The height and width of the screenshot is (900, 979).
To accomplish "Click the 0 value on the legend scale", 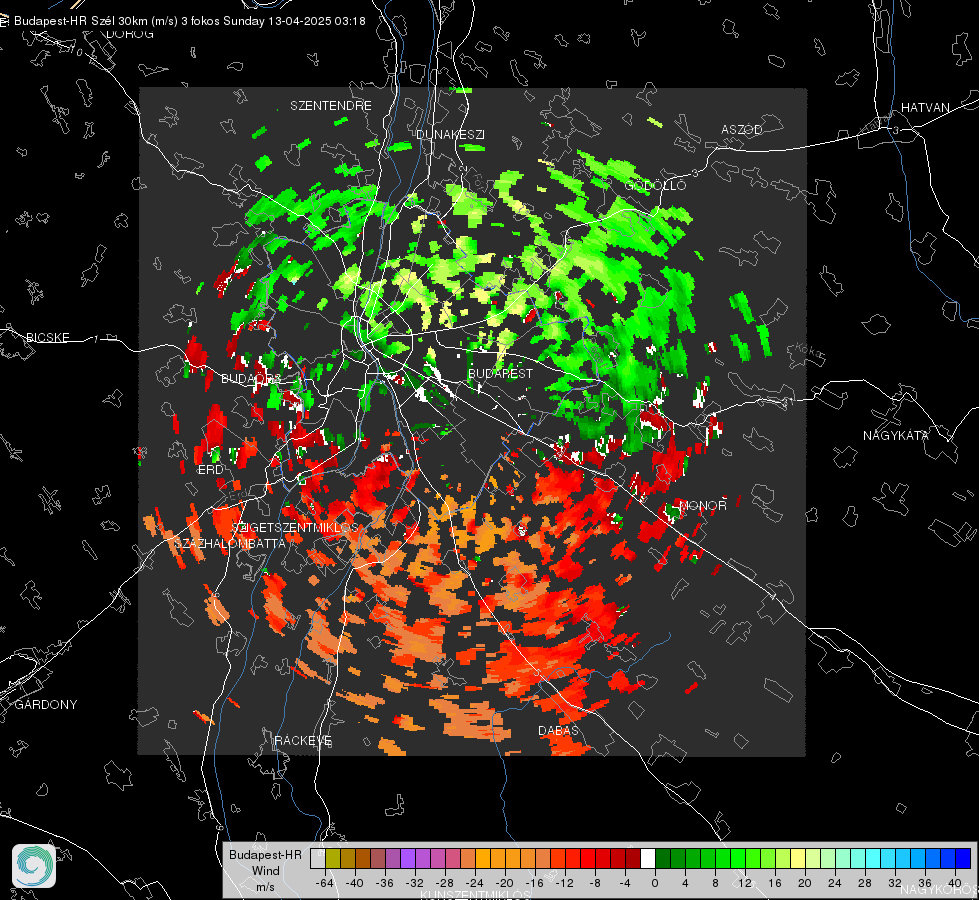I will tap(655, 883).
